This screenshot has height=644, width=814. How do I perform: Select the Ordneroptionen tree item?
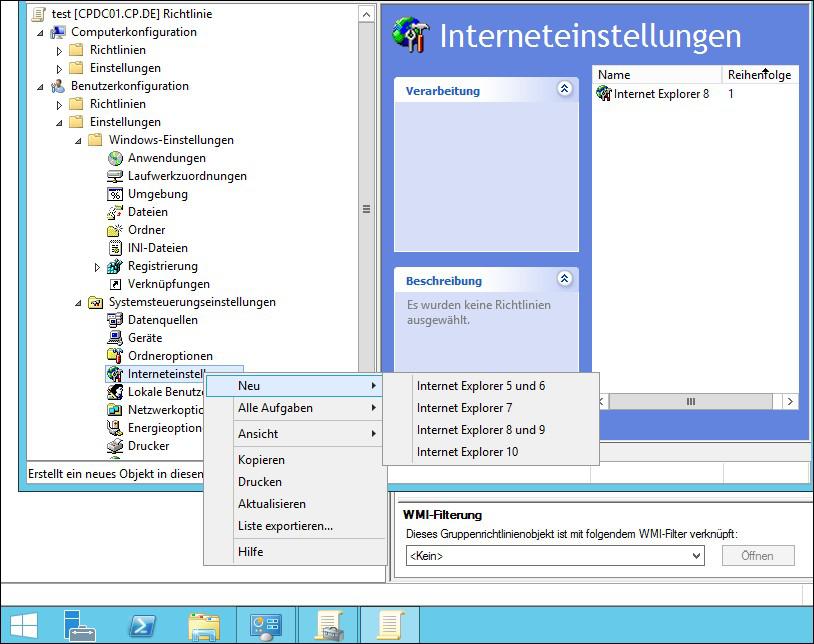point(170,356)
